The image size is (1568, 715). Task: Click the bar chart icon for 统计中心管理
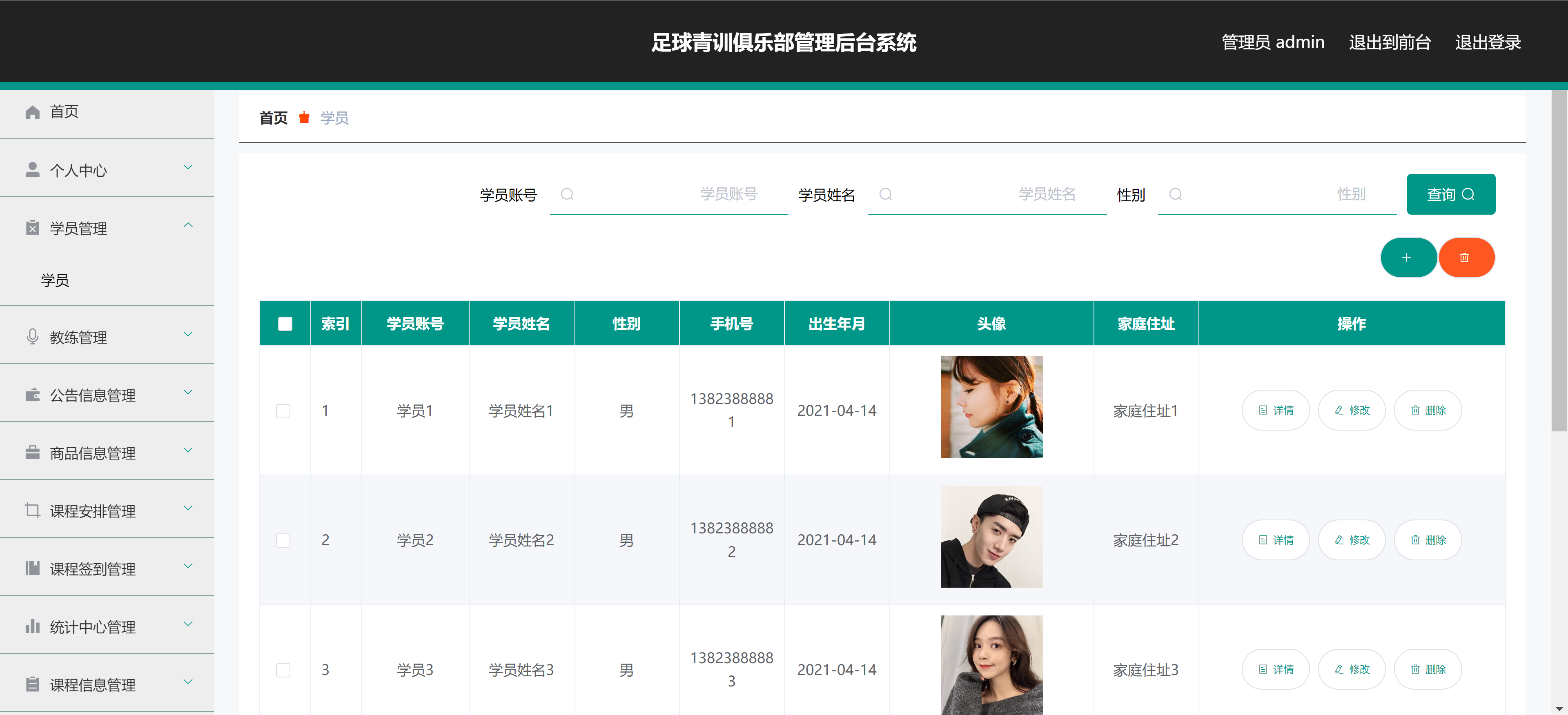[33, 626]
